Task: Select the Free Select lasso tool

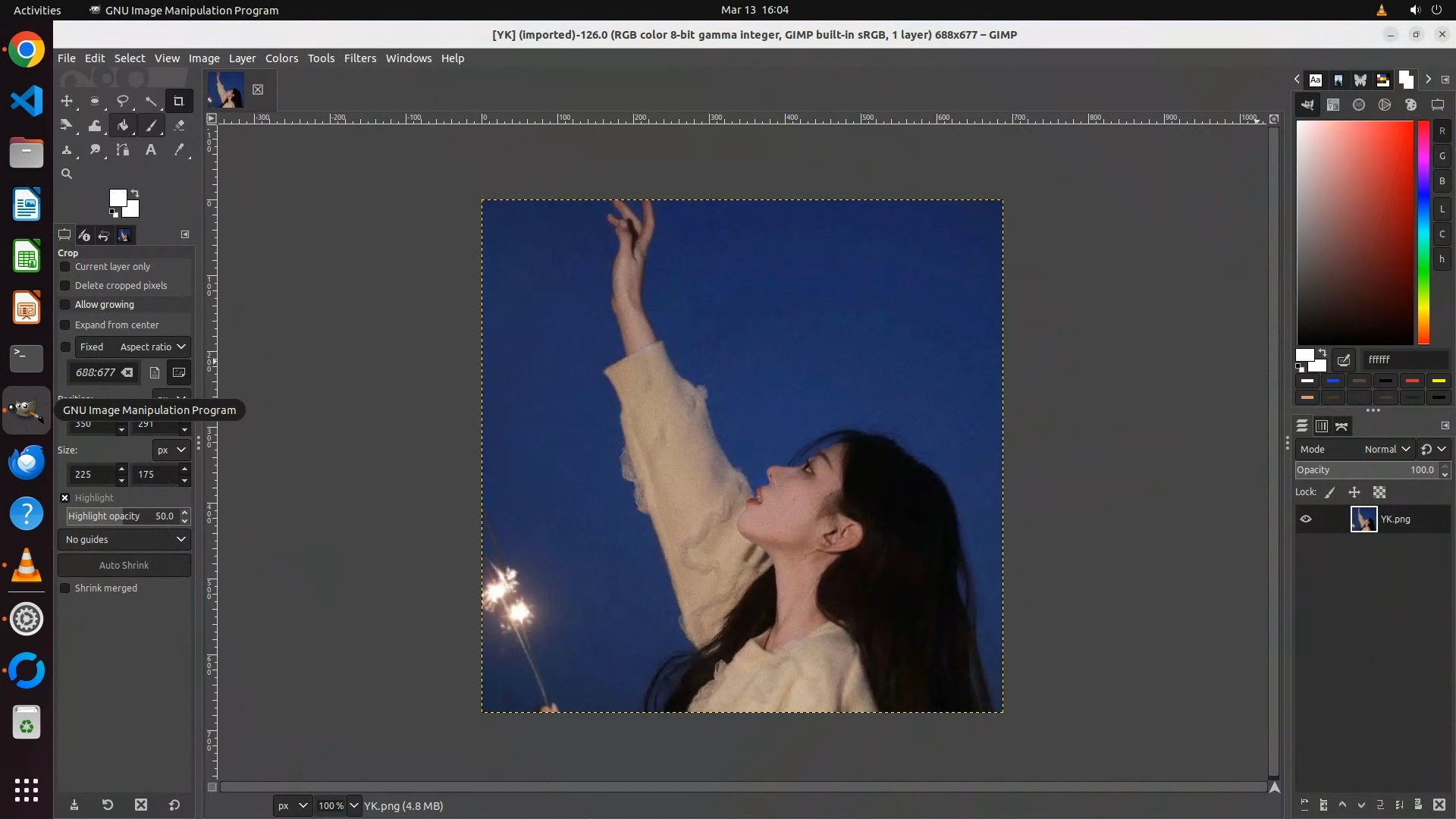Action: [x=122, y=101]
